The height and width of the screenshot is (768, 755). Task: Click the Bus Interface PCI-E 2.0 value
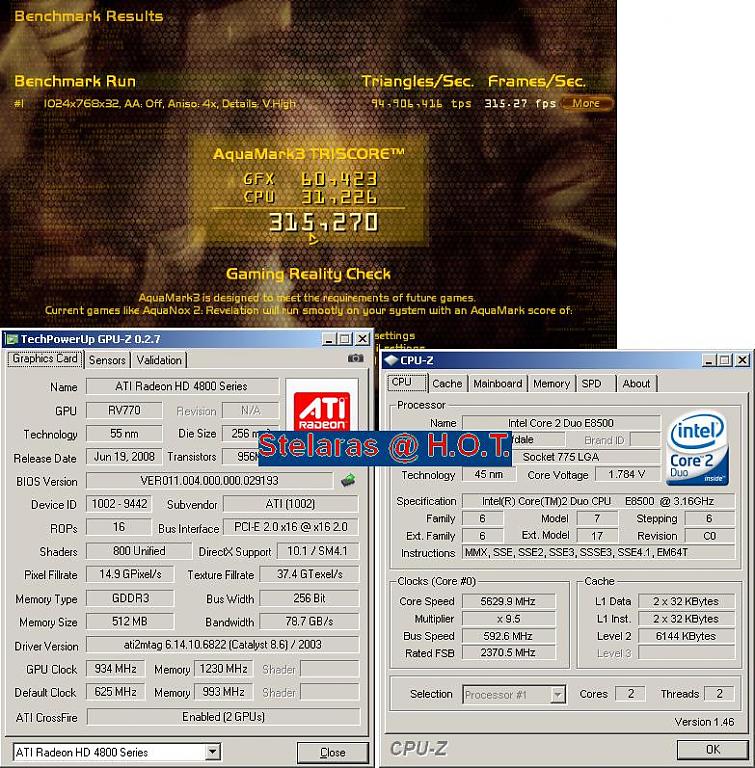(x=291, y=528)
